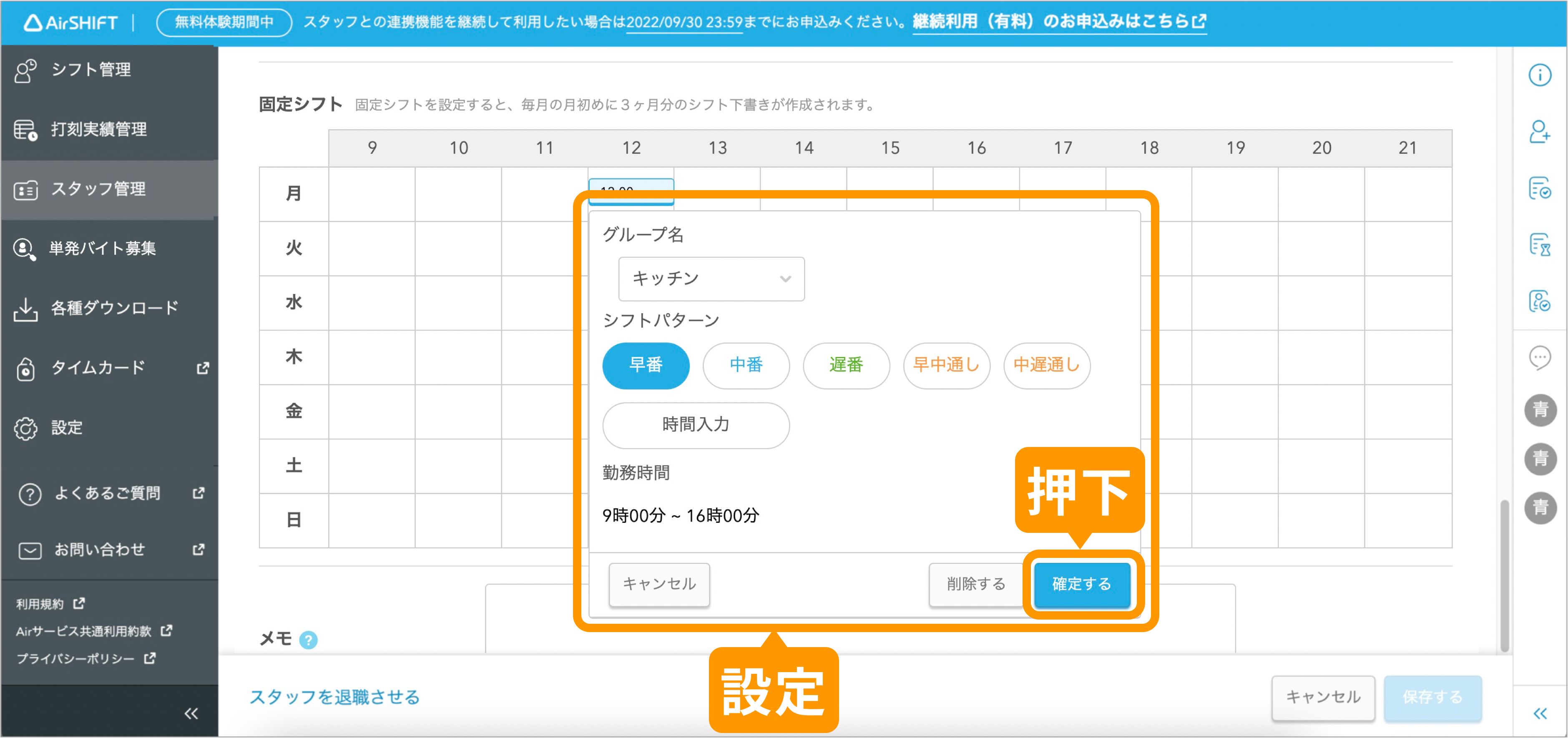Image resolution: width=1568 pixels, height=738 pixels.
Task: Open 設定 in sidebar
Action: click(109, 428)
